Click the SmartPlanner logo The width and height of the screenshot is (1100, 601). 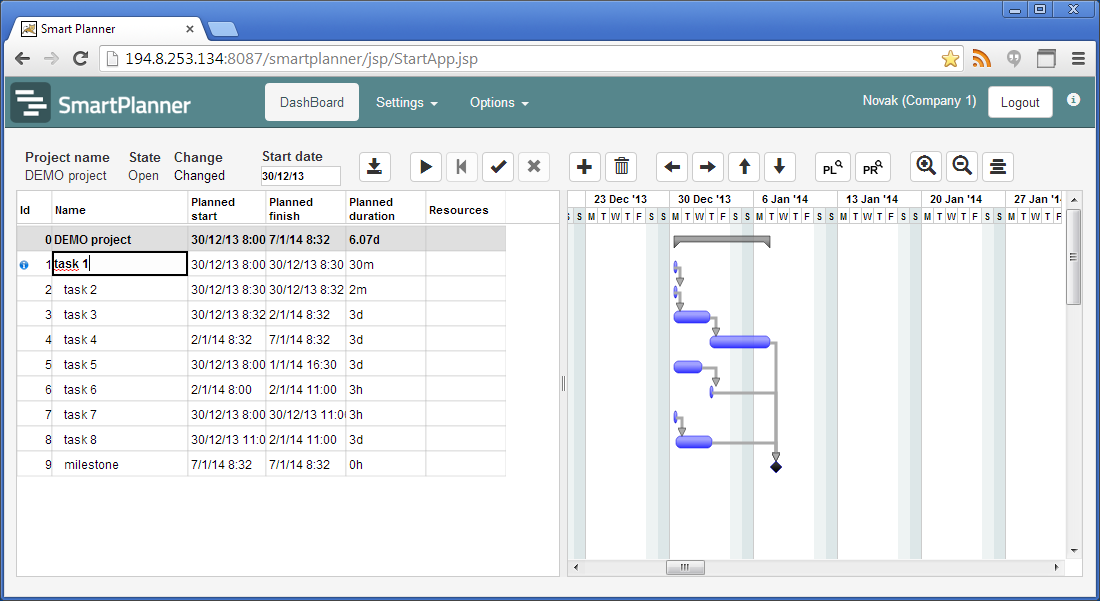click(x=102, y=103)
